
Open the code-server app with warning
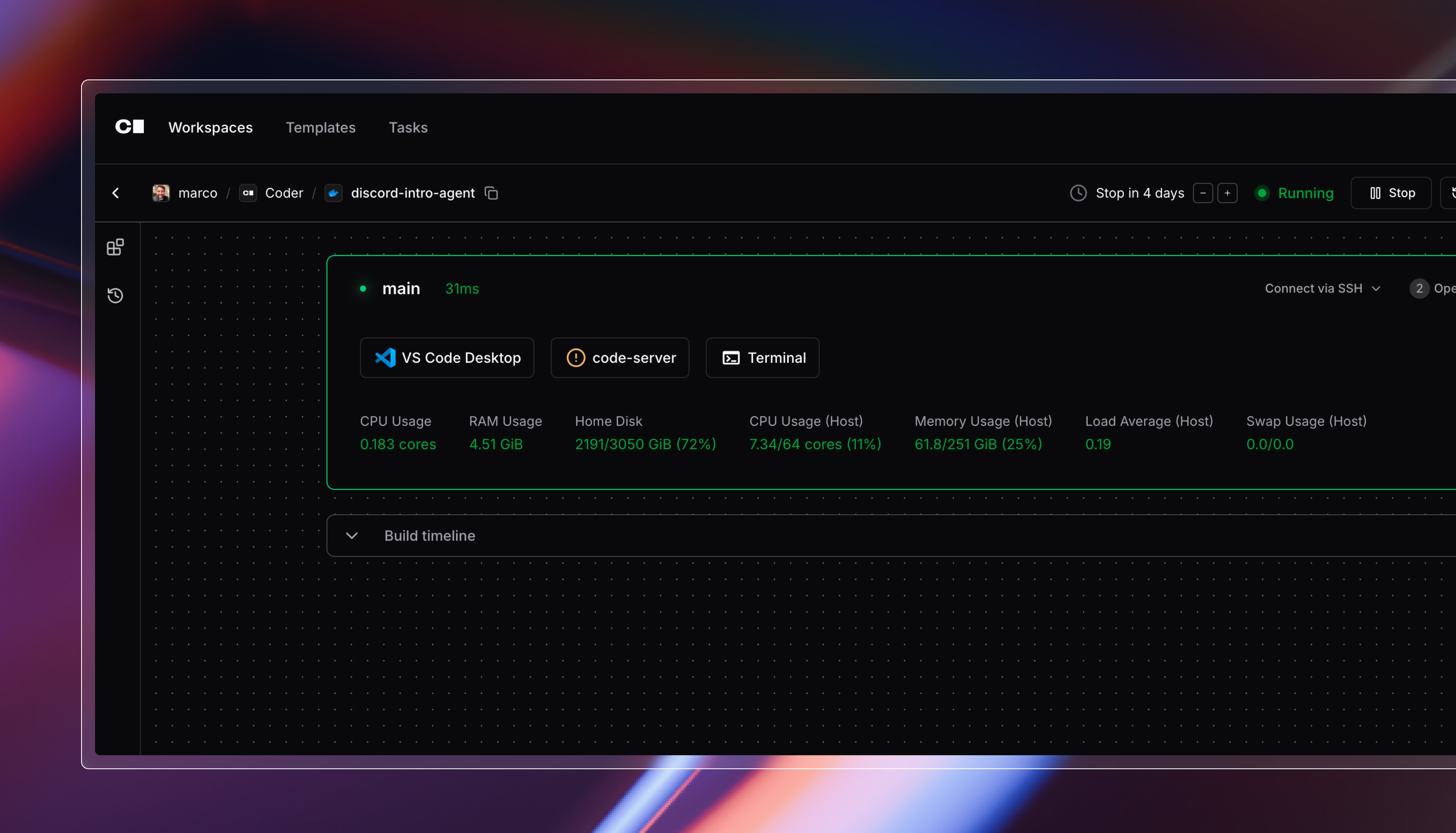click(x=620, y=358)
